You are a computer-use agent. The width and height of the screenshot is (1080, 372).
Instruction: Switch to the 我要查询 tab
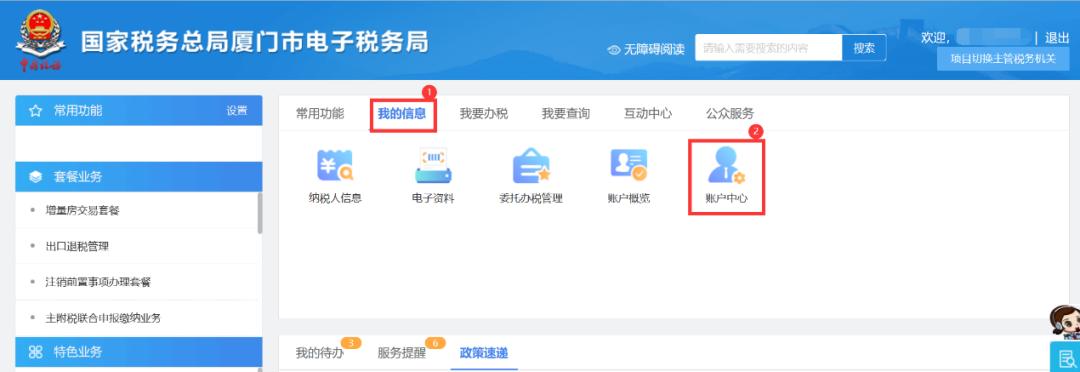[x=565, y=114]
